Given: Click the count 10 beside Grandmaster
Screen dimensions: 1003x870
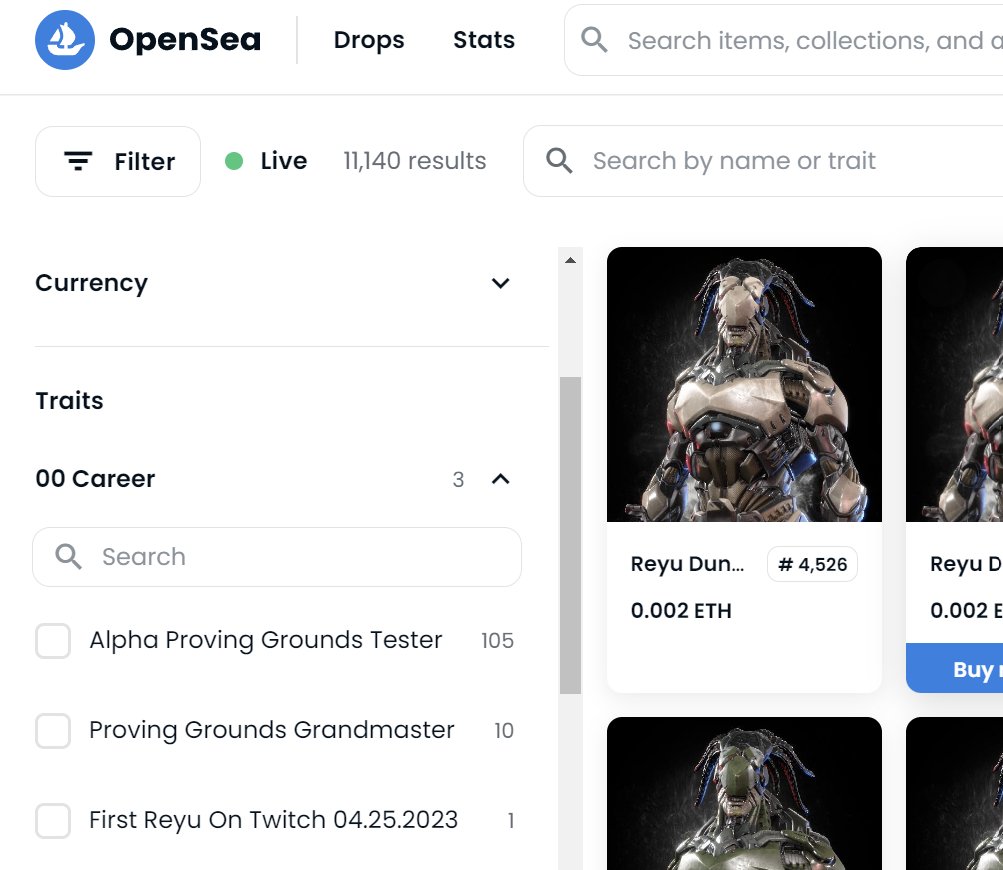Looking at the screenshot, I should 503,731.
